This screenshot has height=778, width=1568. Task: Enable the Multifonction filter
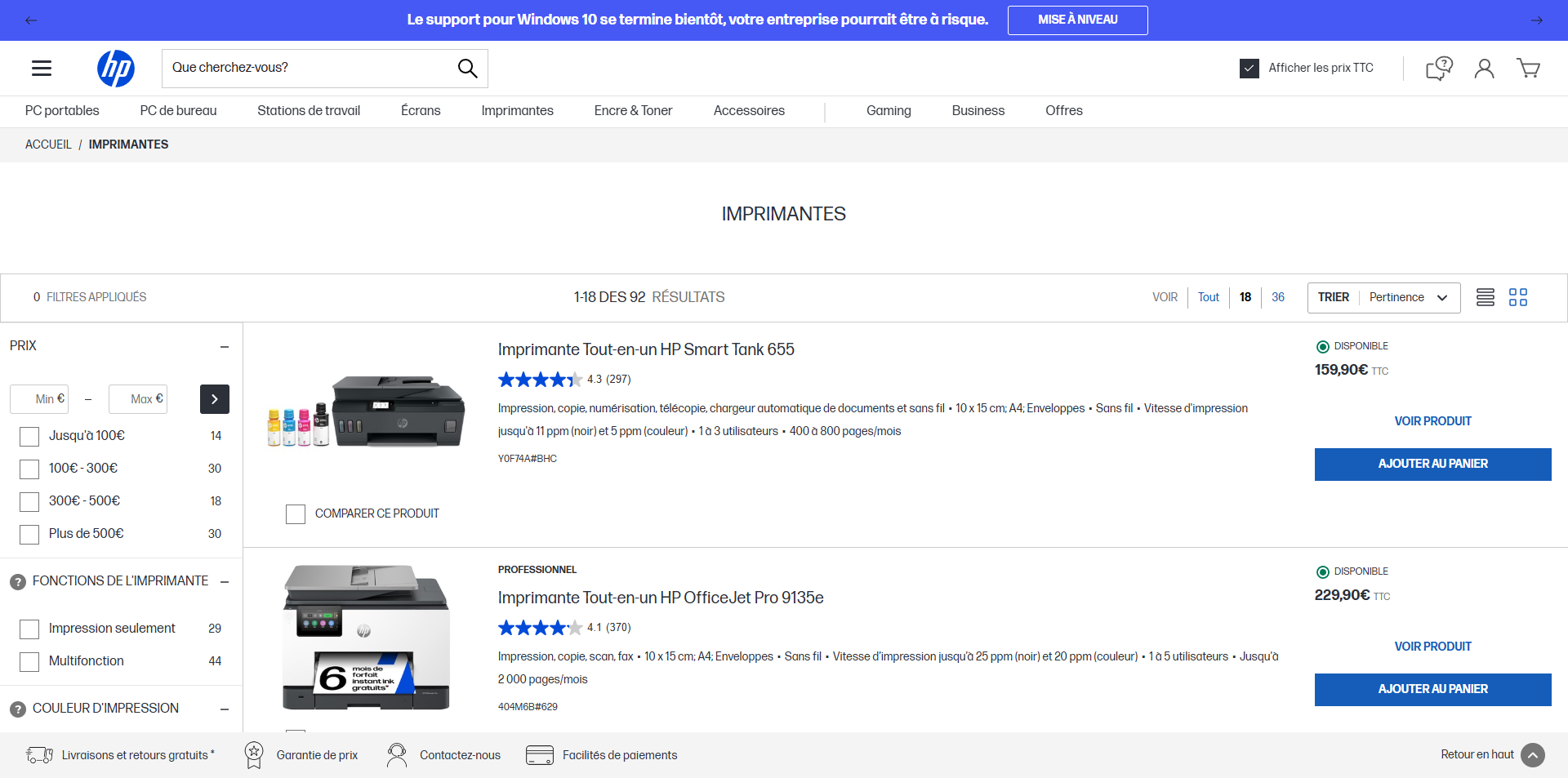[x=29, y=662]
